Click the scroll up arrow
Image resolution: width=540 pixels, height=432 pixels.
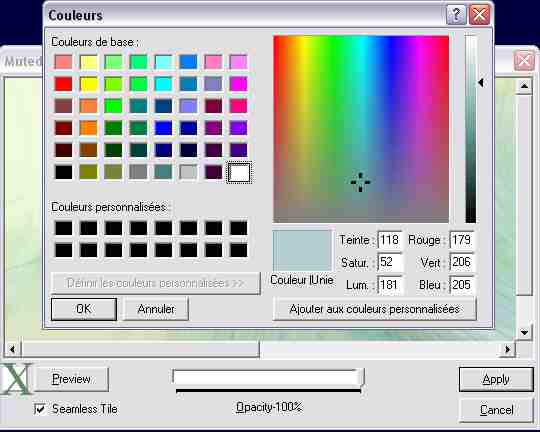524,85
